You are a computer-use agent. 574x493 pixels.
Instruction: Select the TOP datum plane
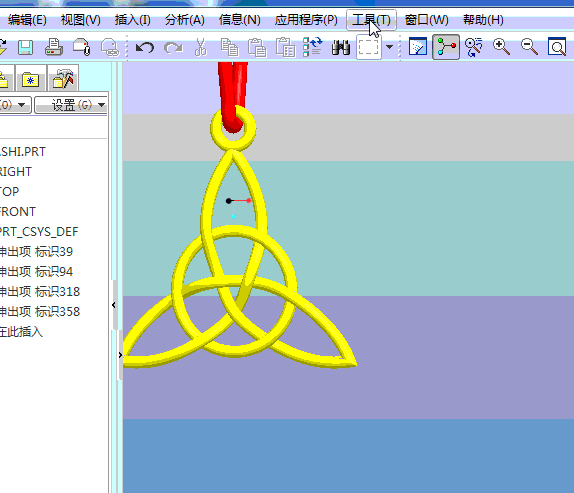pos(10,192)
